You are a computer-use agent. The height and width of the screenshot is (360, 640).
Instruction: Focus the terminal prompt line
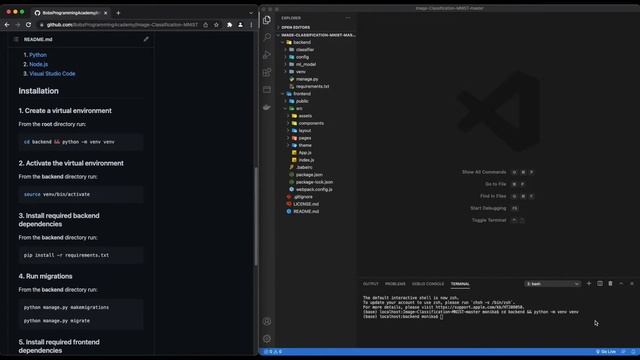(403, 317)
